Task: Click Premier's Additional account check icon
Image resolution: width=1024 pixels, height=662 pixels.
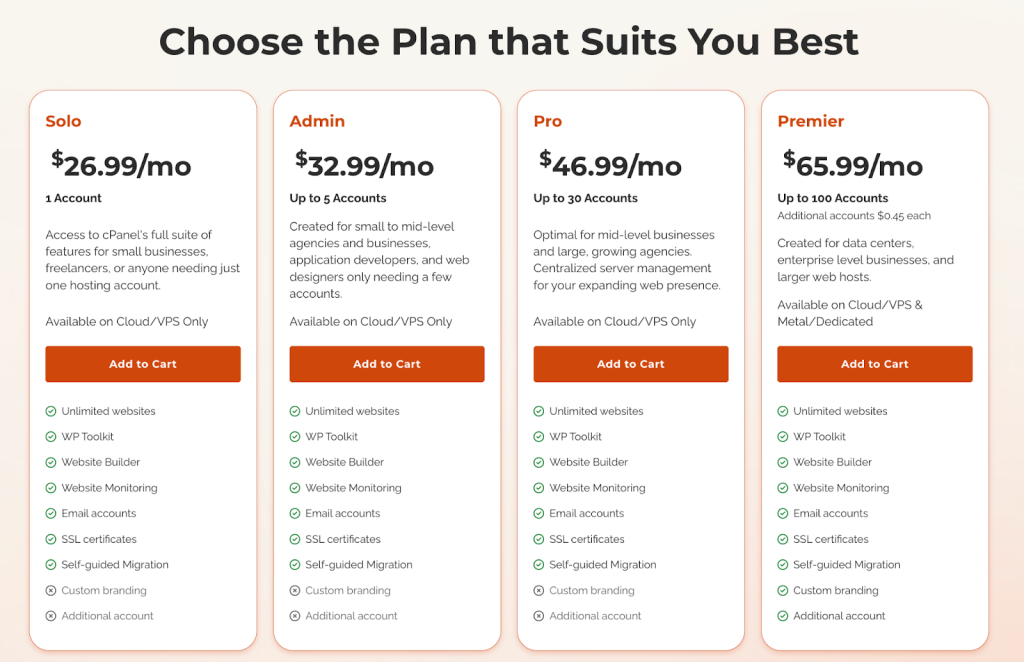Action: pos(783,616)
